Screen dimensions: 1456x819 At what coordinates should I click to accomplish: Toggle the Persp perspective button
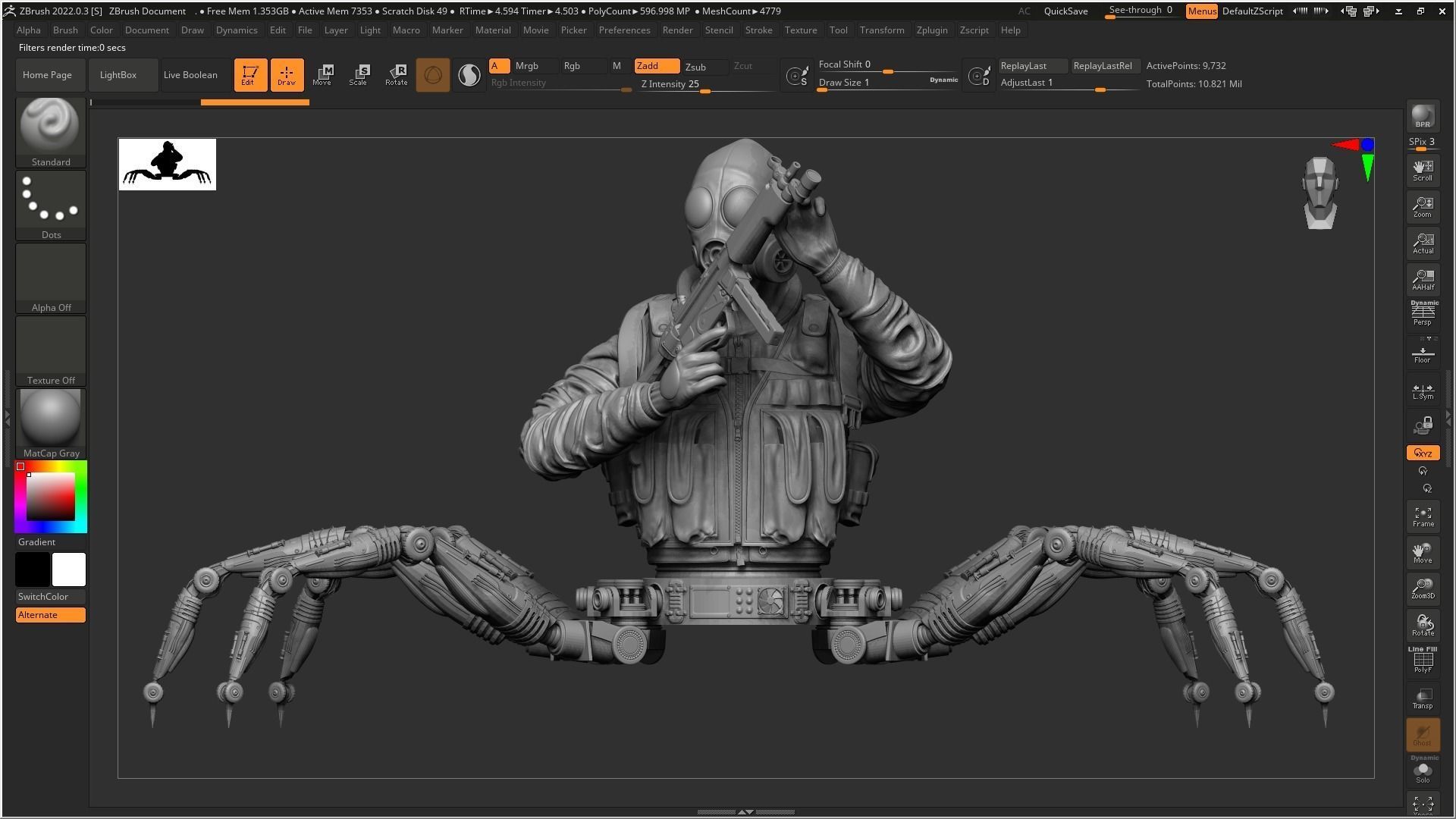pyautogui.click(x=1423, y=312)
